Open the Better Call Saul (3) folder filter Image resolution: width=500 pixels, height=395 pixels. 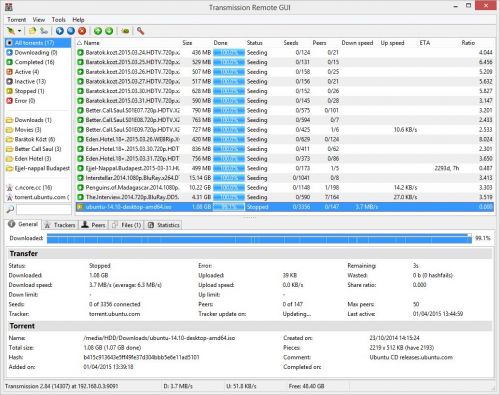click(38, 149)
